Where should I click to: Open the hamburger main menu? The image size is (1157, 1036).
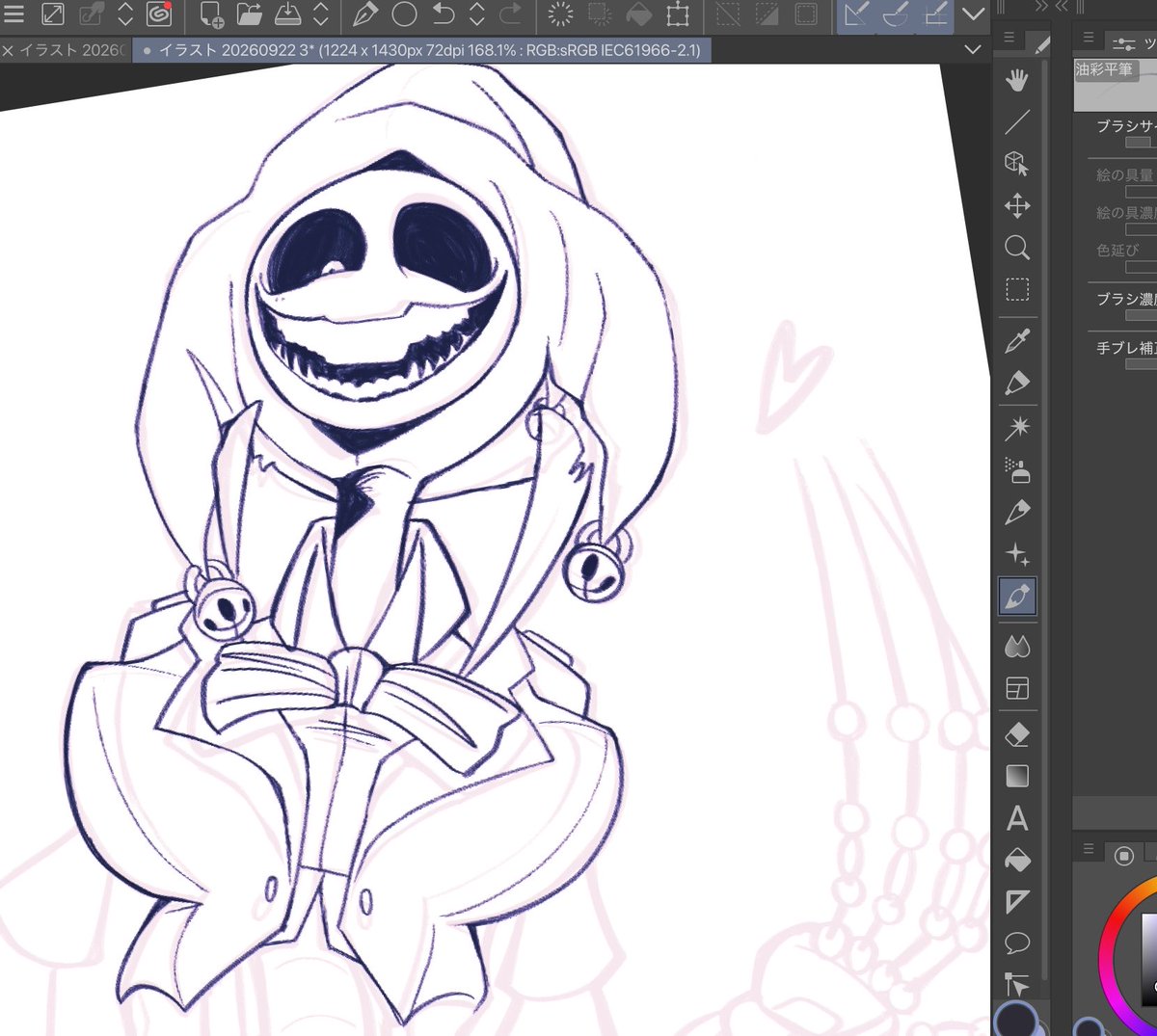click(13, 14)
